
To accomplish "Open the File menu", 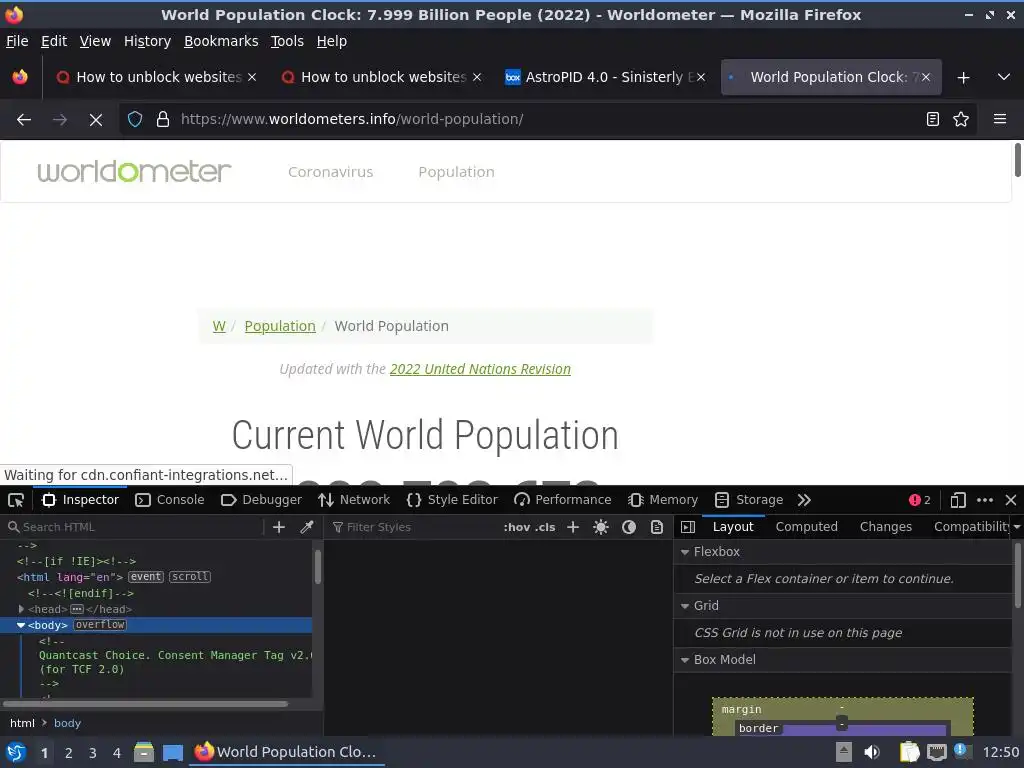I will 17,41.
